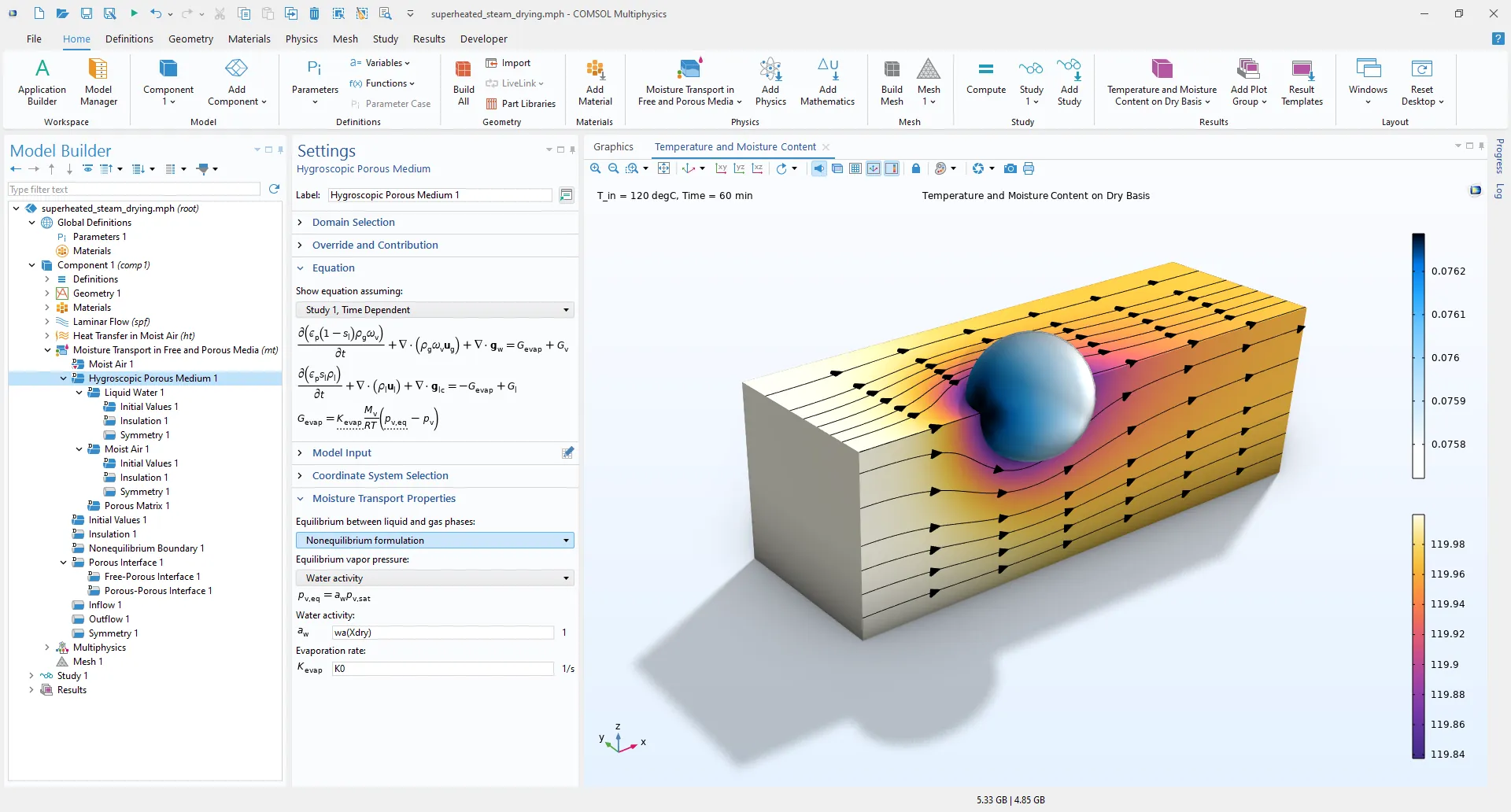1511x812 pixels.
Task: Click the Print icon in graphics toolbar
Action: pyautogui.click(x=1029, y=168)
